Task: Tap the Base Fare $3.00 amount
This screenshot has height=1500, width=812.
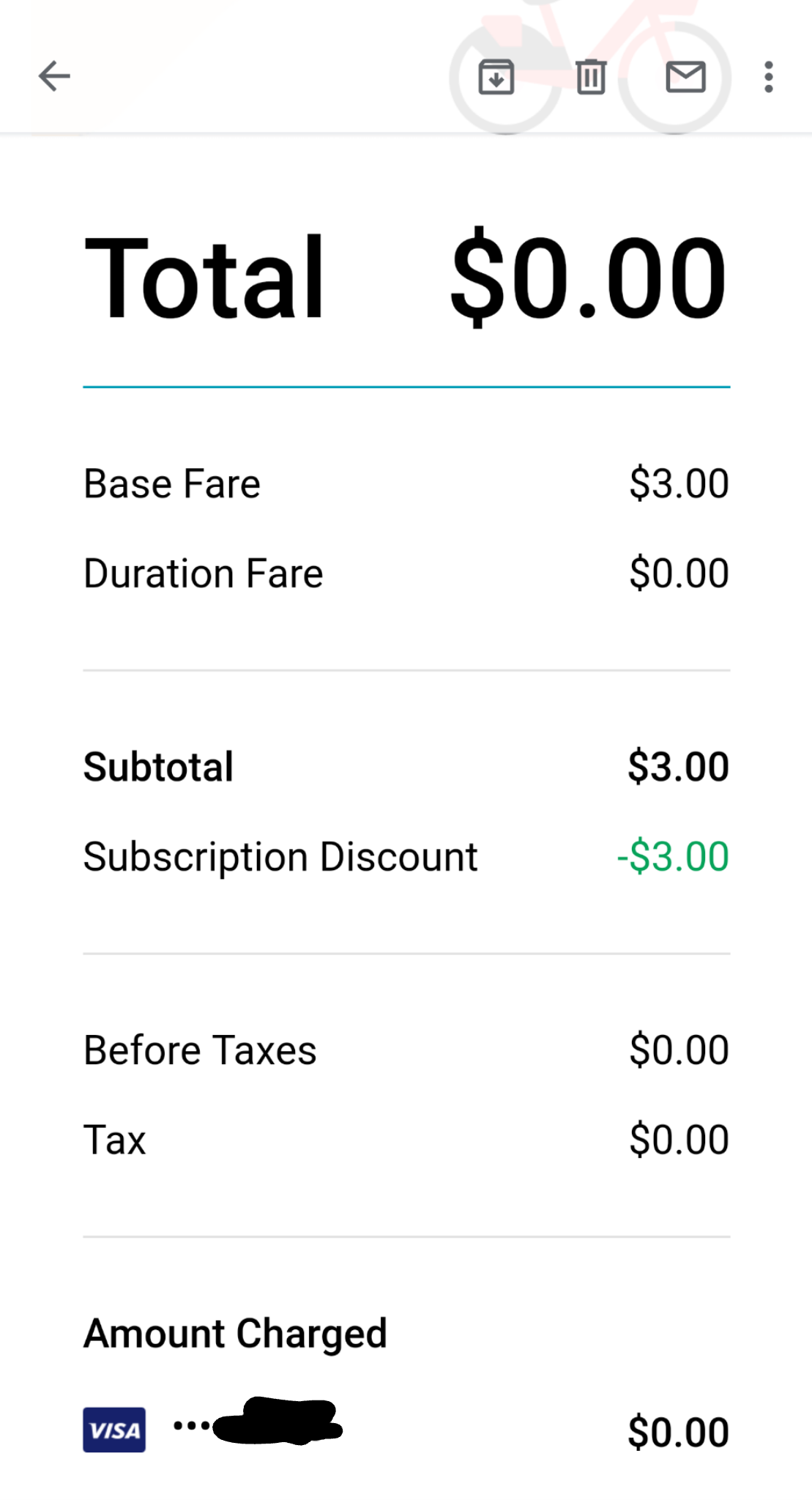Action: click(x=679, y=484)
